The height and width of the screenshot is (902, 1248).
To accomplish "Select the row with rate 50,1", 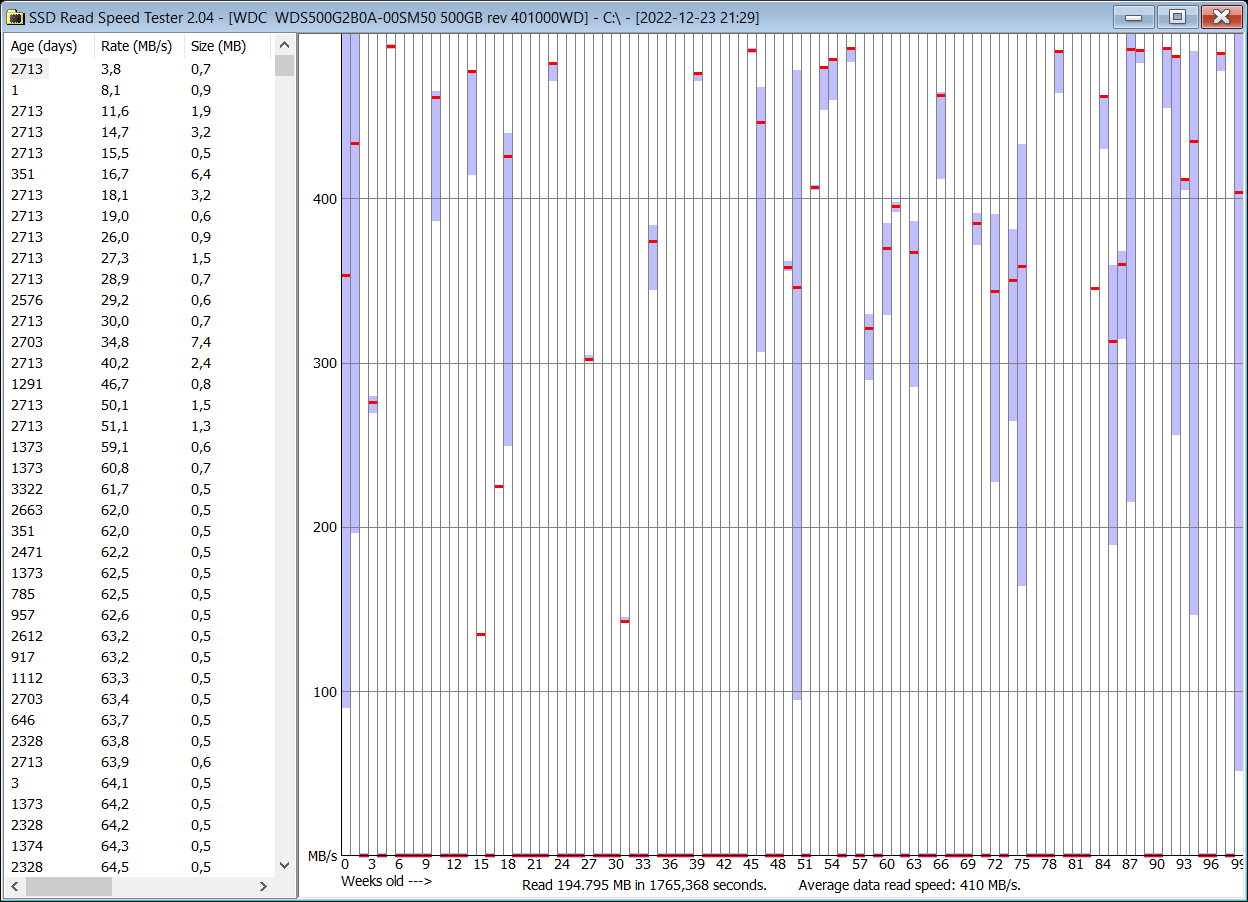I will pos(140,404).
